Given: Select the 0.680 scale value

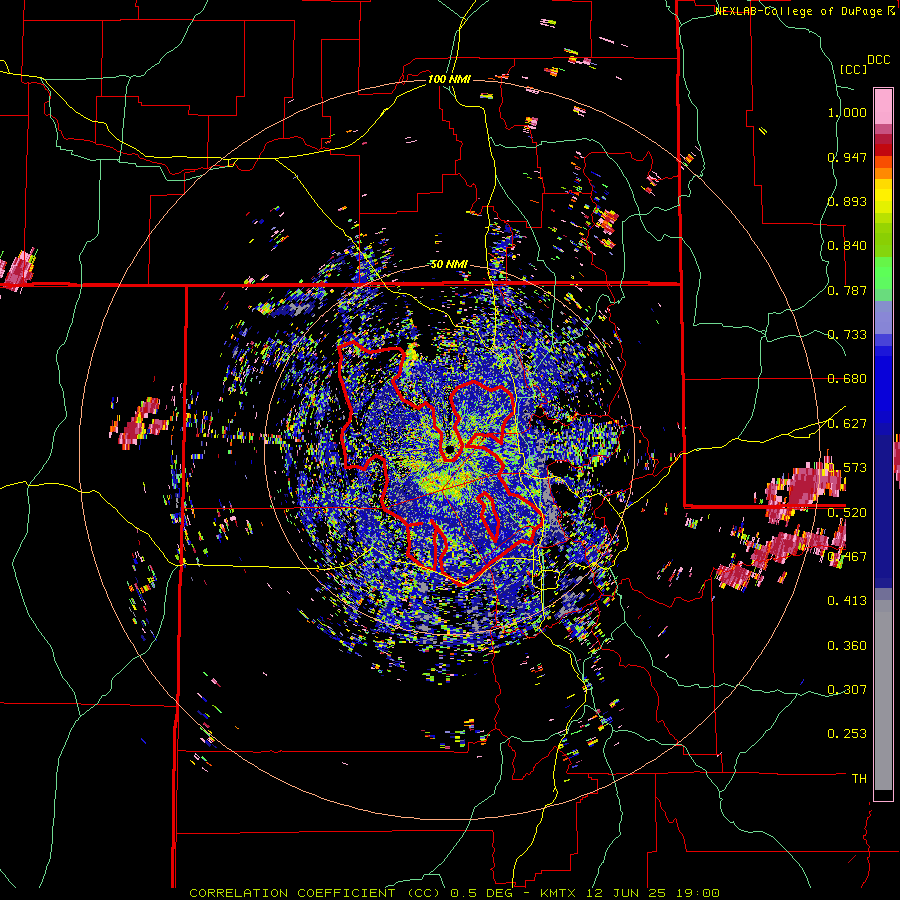Looking at the screenshot, I should coord(847,379).
